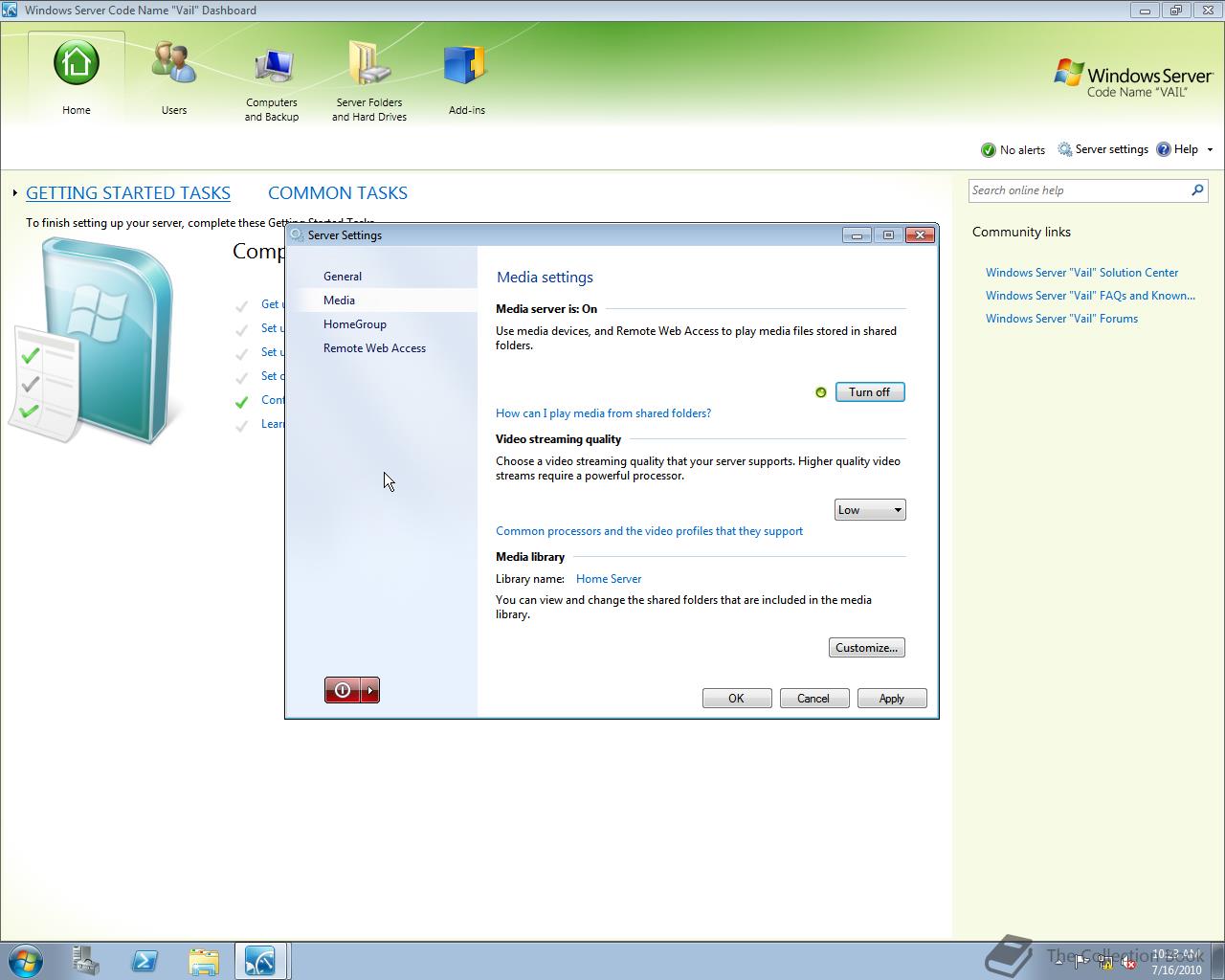Viewport: 1225px width, 980px height.
Task: Select Remote Web Access in Server Settings
Action: click(x=374, y=348)
